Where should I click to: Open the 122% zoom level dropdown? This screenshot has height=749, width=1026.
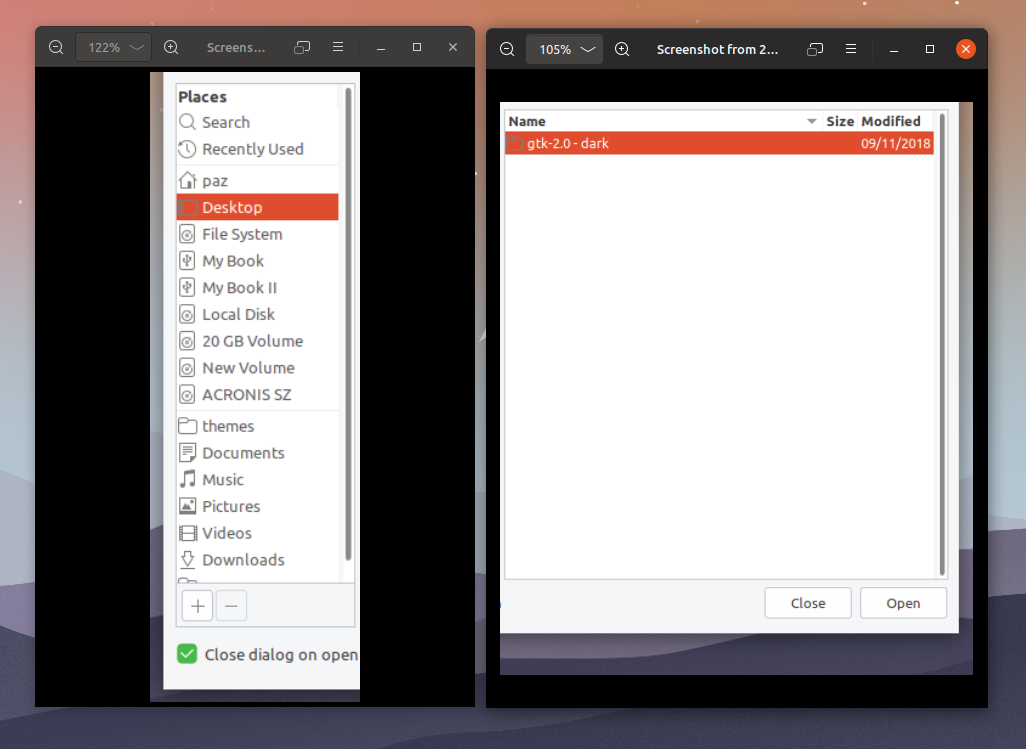(113, 46)
